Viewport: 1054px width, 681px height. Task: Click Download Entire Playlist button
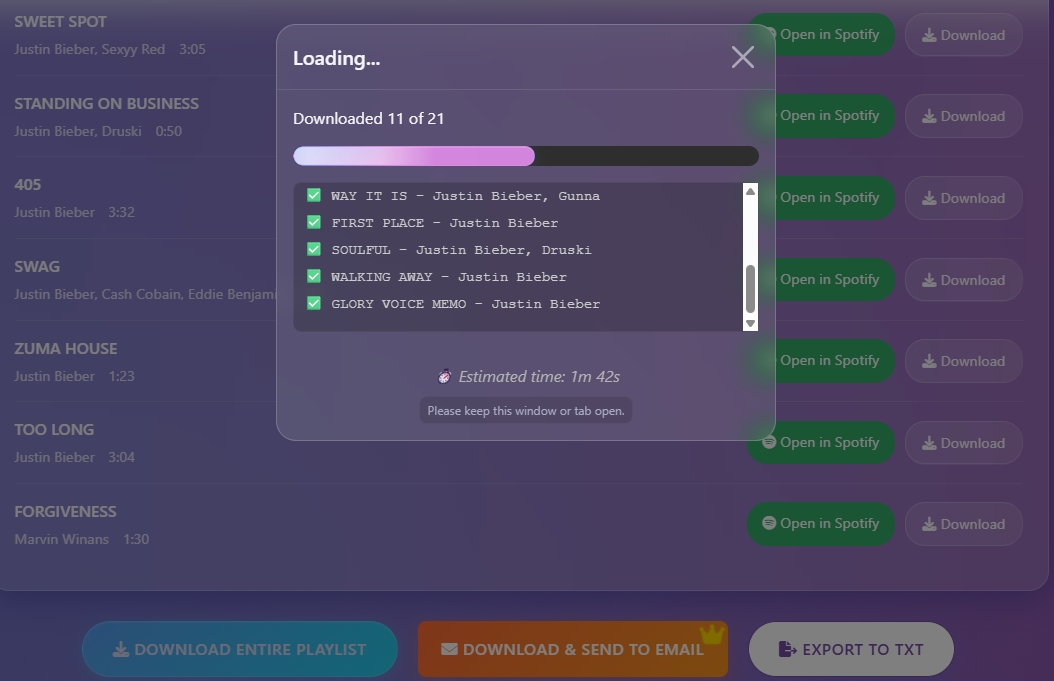click(x=240, y=649)
